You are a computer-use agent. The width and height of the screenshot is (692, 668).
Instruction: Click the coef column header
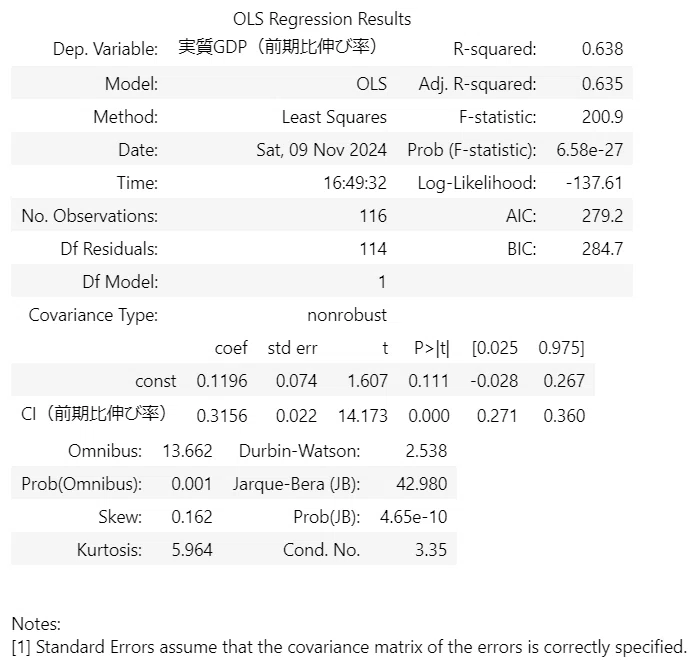pyautogui.click(x=231, y=348)
